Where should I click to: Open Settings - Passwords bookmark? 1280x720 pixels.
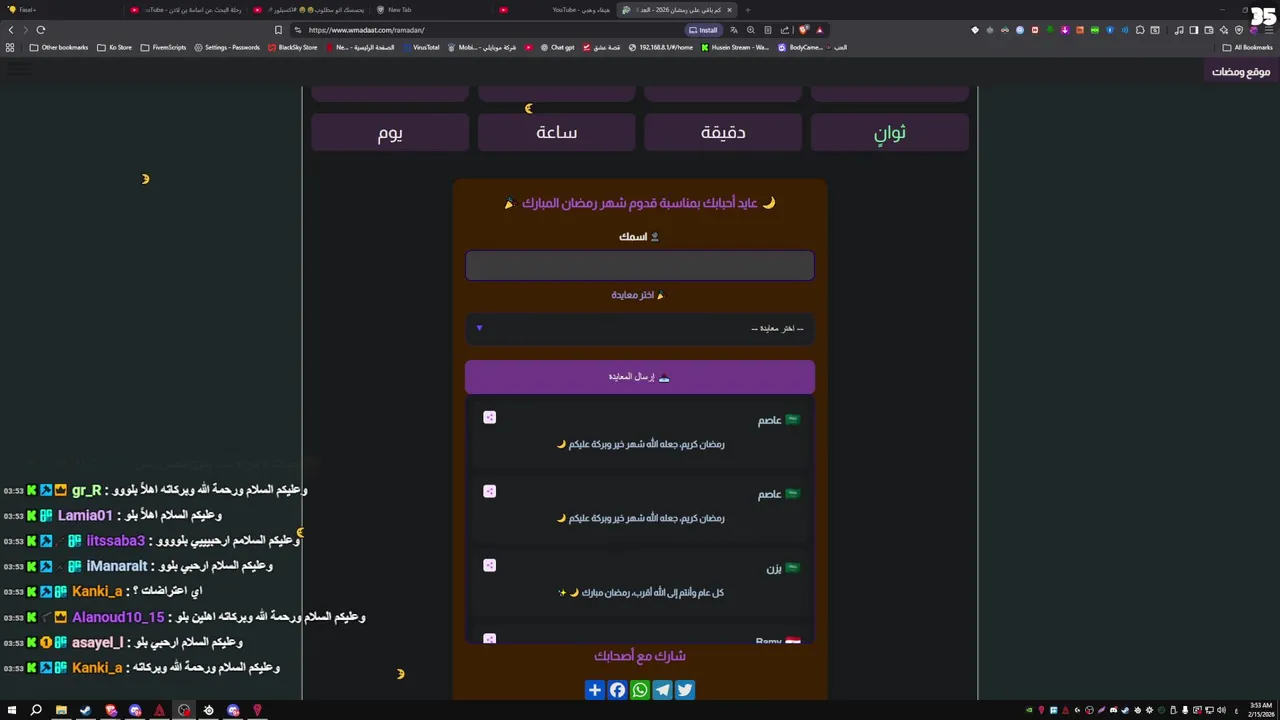click(227, 47)
